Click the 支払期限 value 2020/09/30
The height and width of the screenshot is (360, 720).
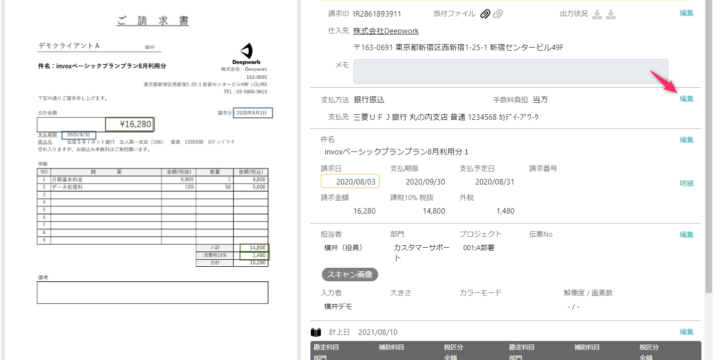click(x=425, y=182)
